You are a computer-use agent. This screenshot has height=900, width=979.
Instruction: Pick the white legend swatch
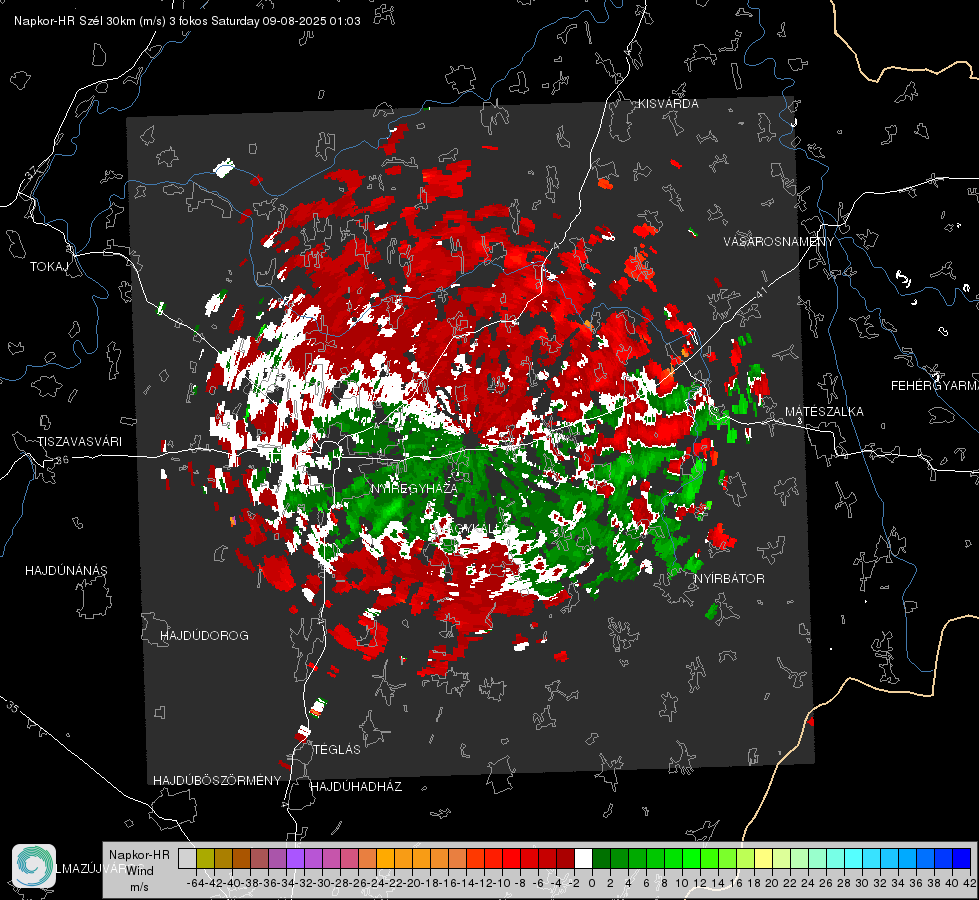(583, 858)
